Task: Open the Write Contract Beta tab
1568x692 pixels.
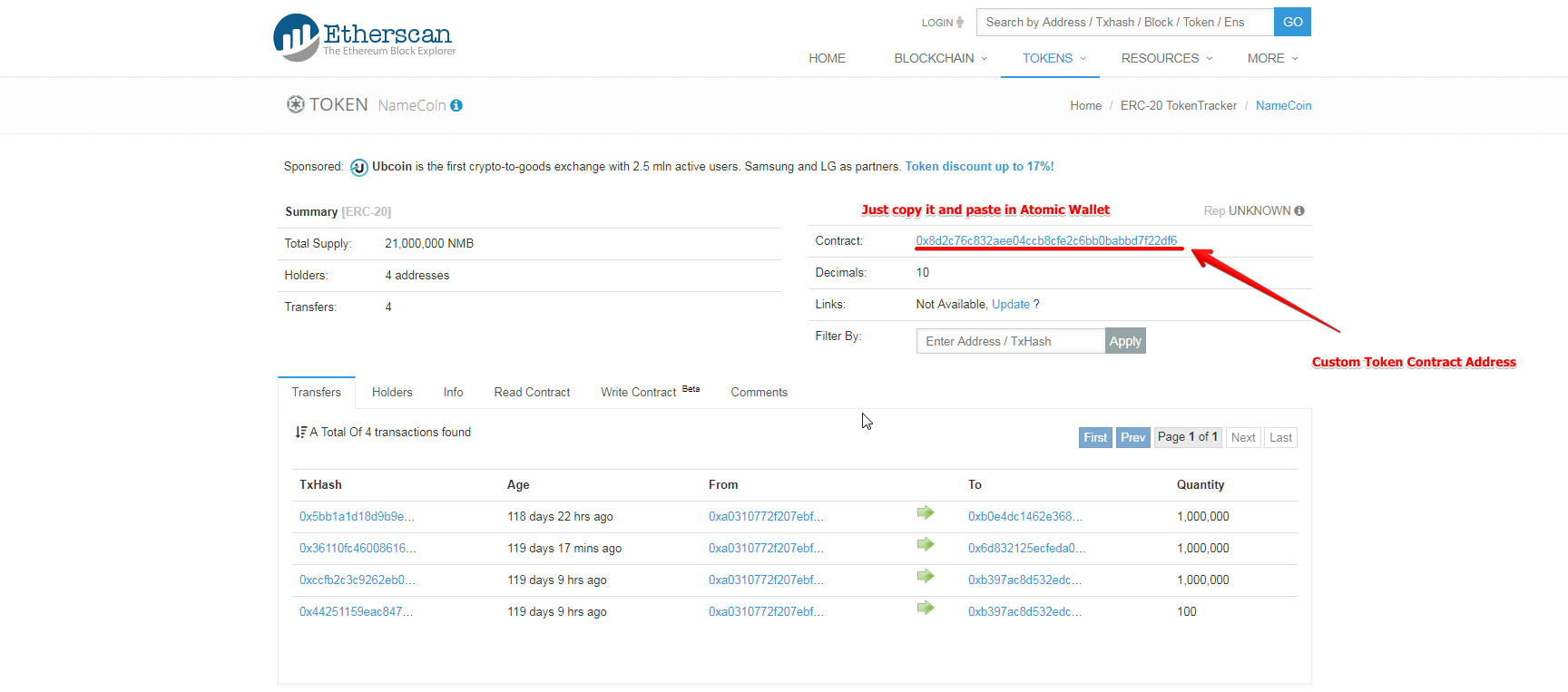Action: coord(650,392)
